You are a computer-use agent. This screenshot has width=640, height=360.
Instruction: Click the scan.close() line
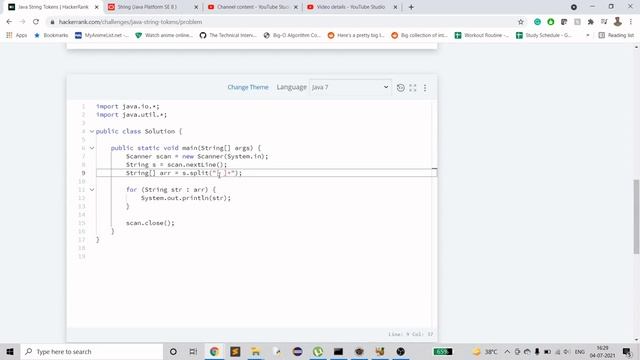pos(150,223)
